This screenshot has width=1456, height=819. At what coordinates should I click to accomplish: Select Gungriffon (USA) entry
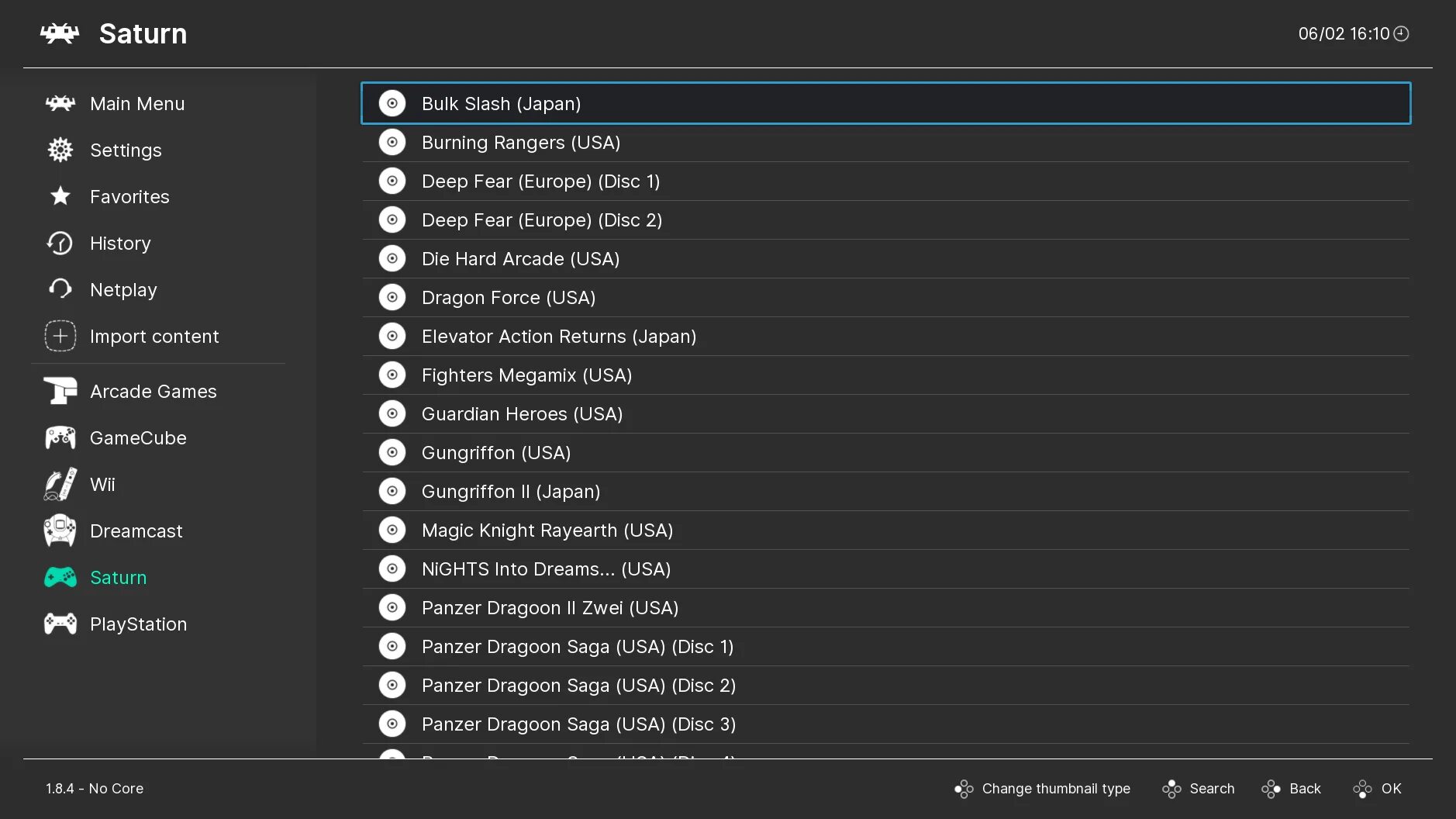[885, 452]
